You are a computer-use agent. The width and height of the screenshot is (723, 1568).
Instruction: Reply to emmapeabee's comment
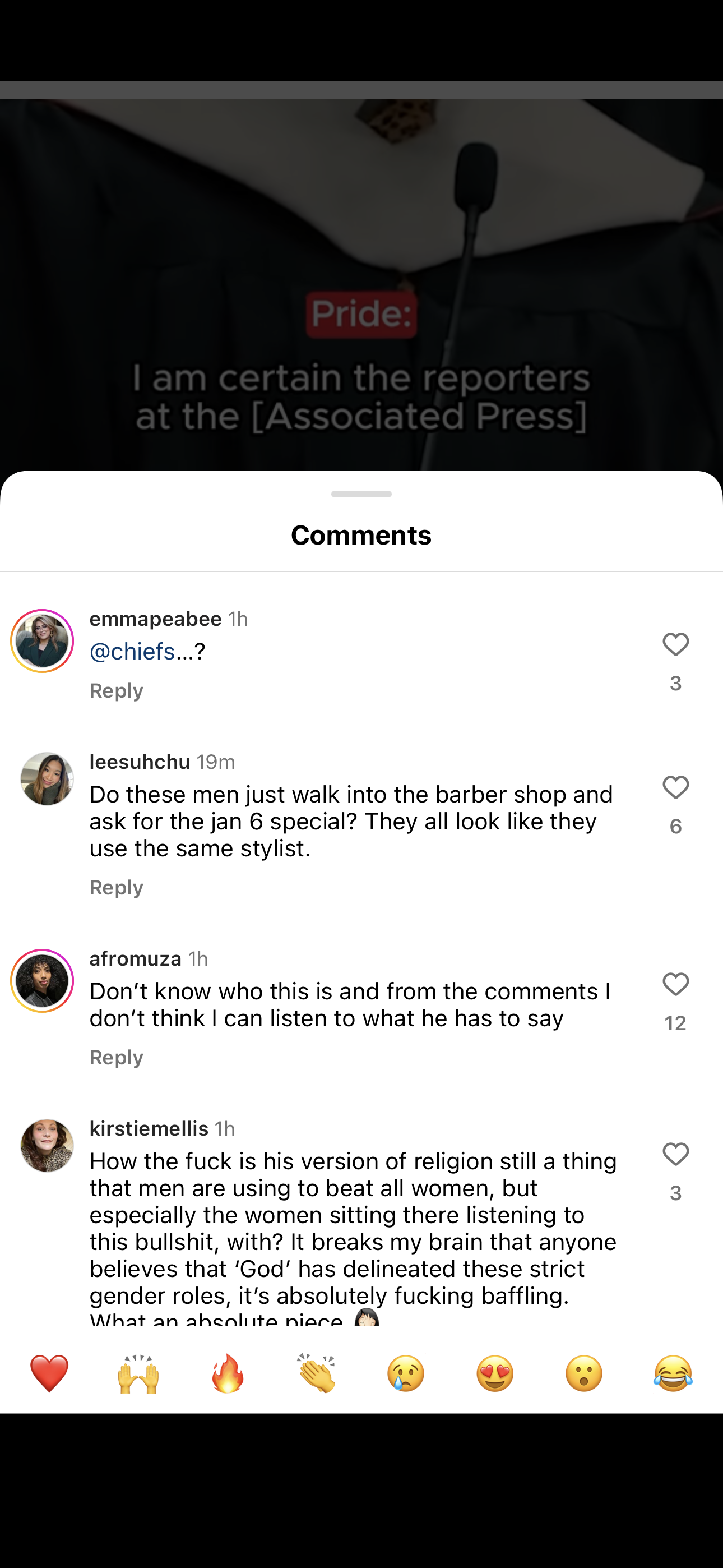click(x=116, y=691)
